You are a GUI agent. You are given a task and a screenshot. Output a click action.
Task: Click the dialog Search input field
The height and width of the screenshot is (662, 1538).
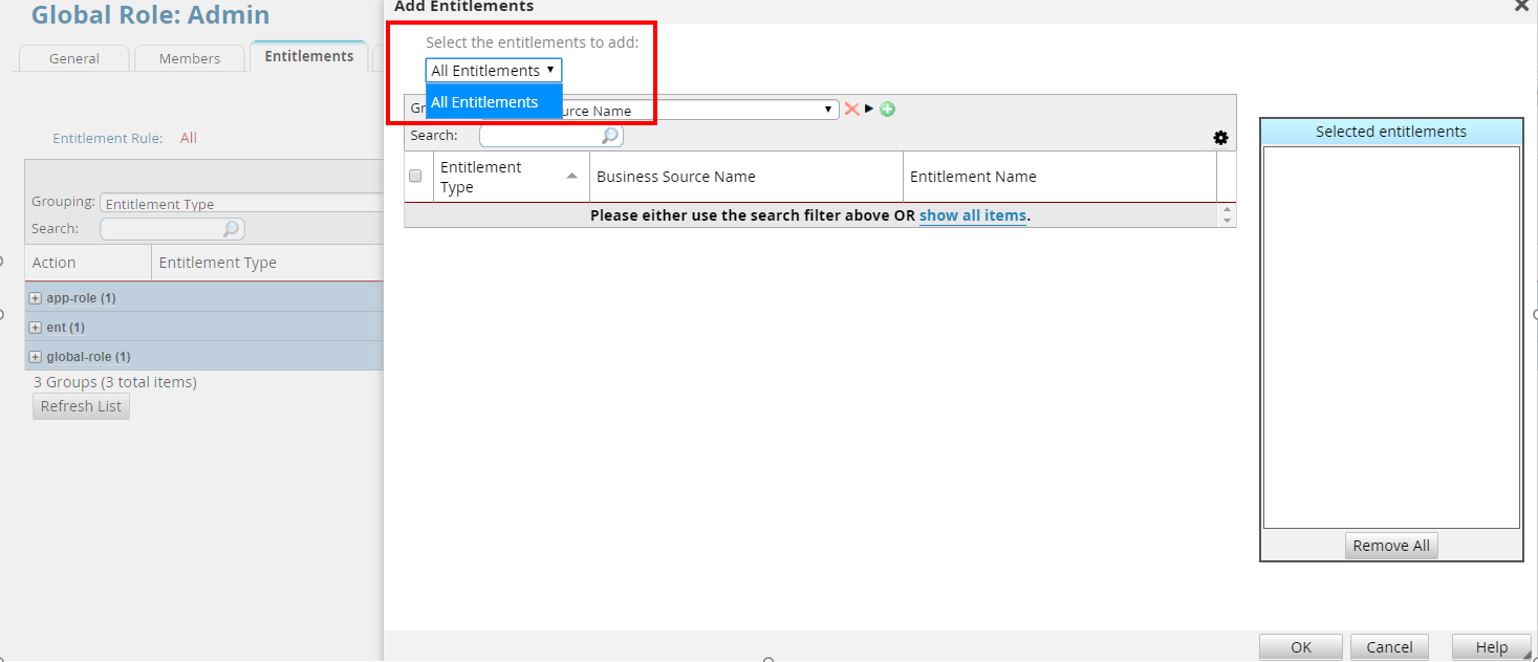coord(551,135)
